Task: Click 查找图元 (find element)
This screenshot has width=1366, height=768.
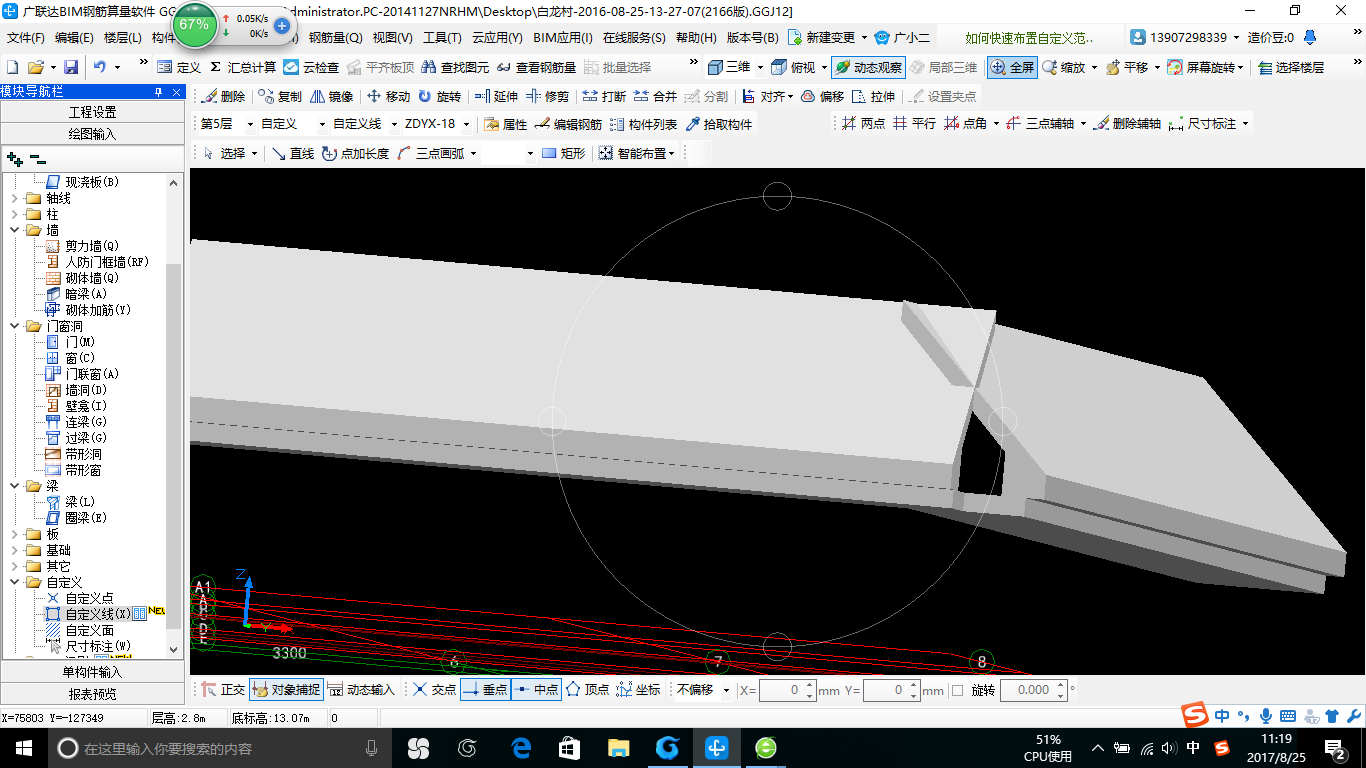Action: pyautogui.click(x=454, y=67)
